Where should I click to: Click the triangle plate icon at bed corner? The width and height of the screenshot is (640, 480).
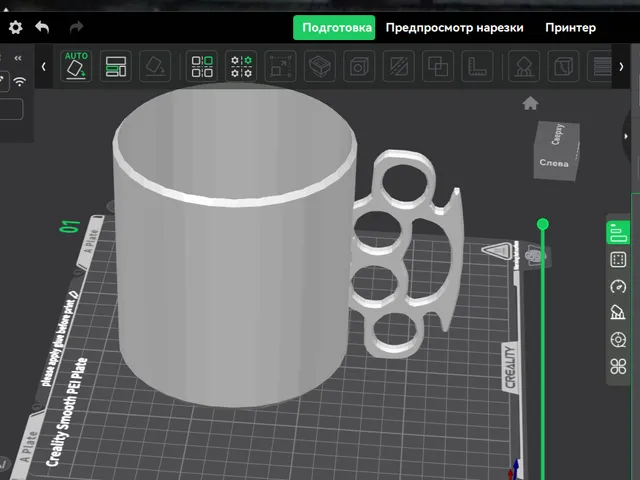tap(498, 251)
